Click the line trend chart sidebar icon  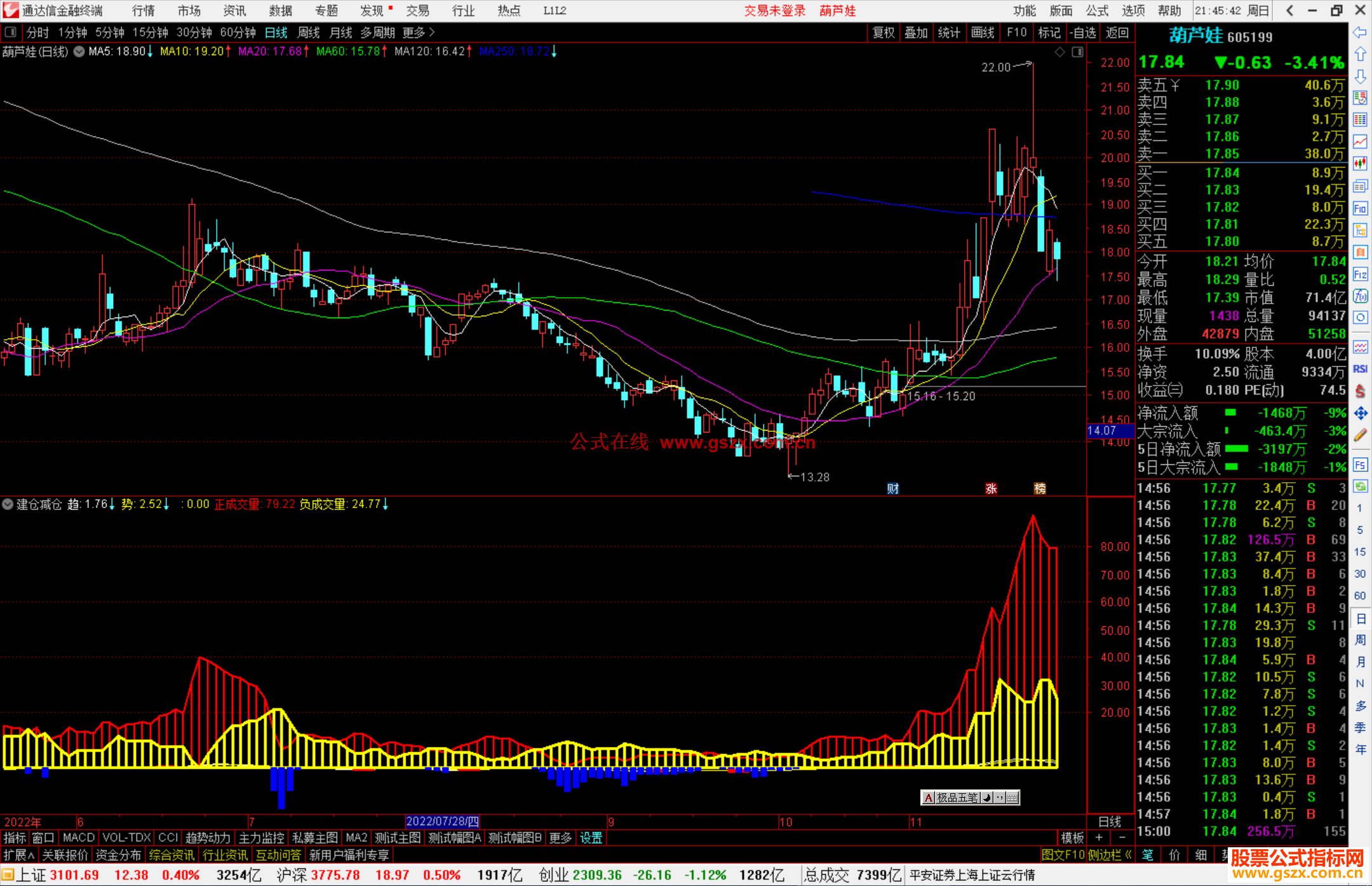click(1360, 142)
